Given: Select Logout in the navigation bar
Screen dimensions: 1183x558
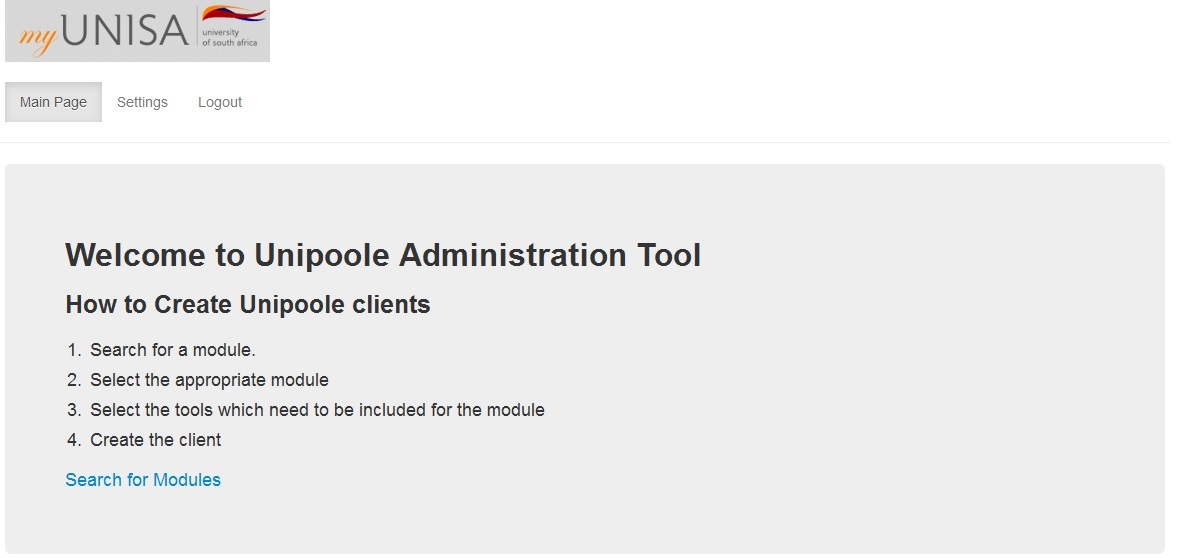Looking at the screenshot, I should [x=220, y=102].
